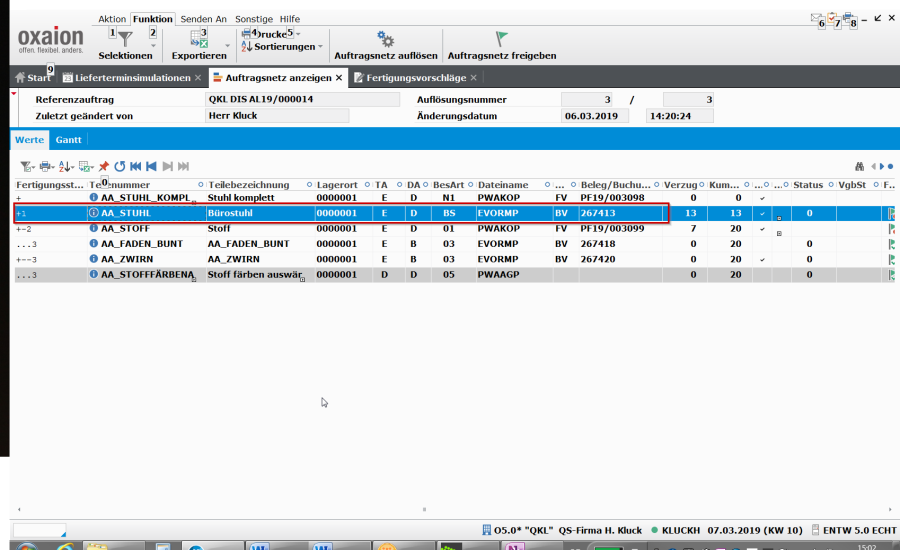This screenshot has height=550, width=900.
Task: Expand the AA_STUHL_KOMPL tree node
Action: tap(19, 198)
